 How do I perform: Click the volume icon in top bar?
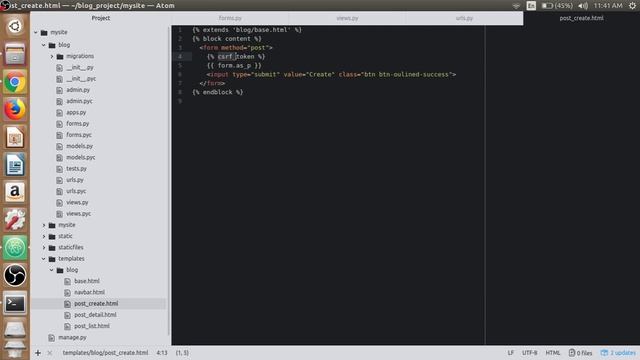click(x=583, y=6)
